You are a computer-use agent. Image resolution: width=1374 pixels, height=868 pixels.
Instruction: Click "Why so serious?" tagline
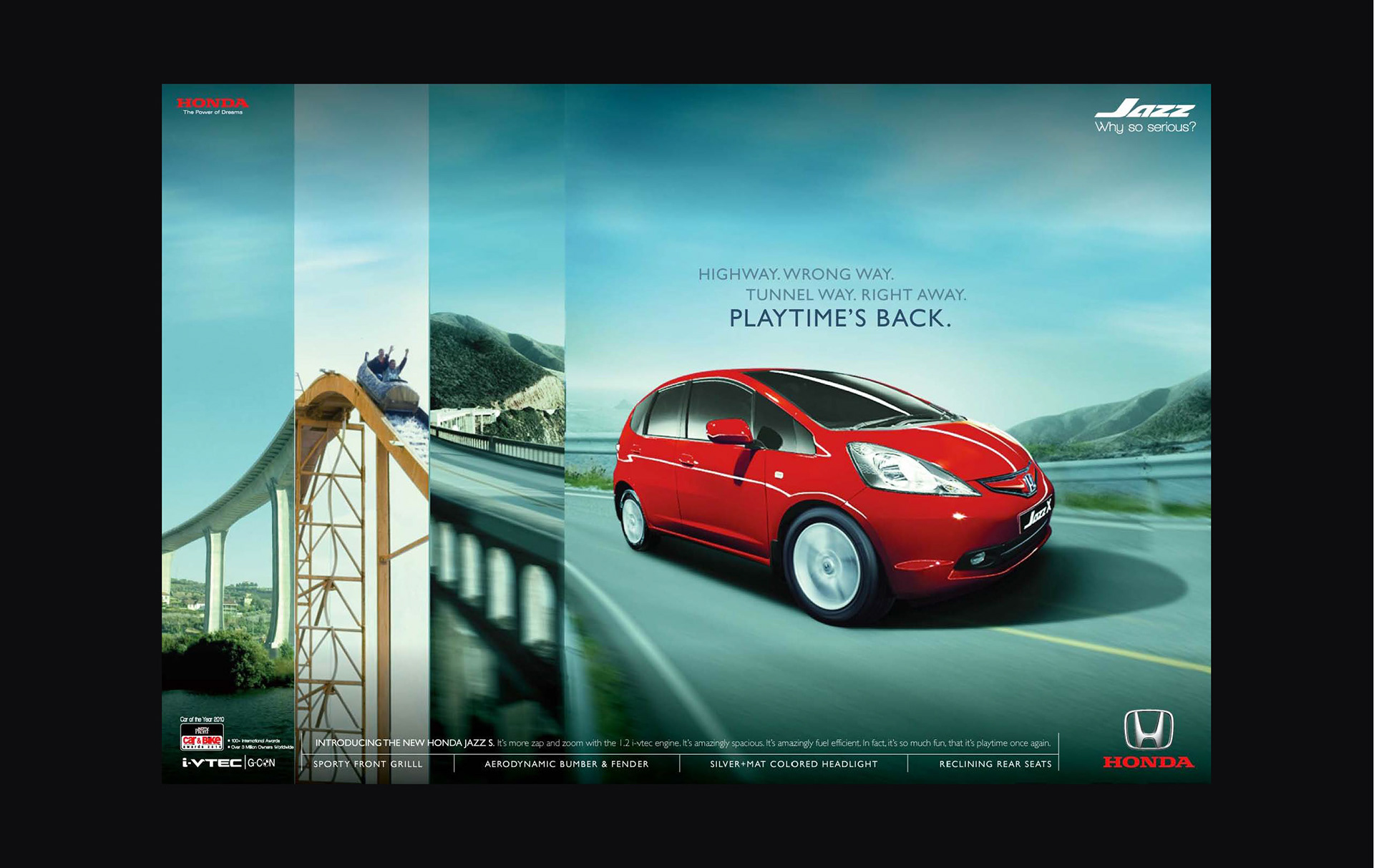(1145, 127)
